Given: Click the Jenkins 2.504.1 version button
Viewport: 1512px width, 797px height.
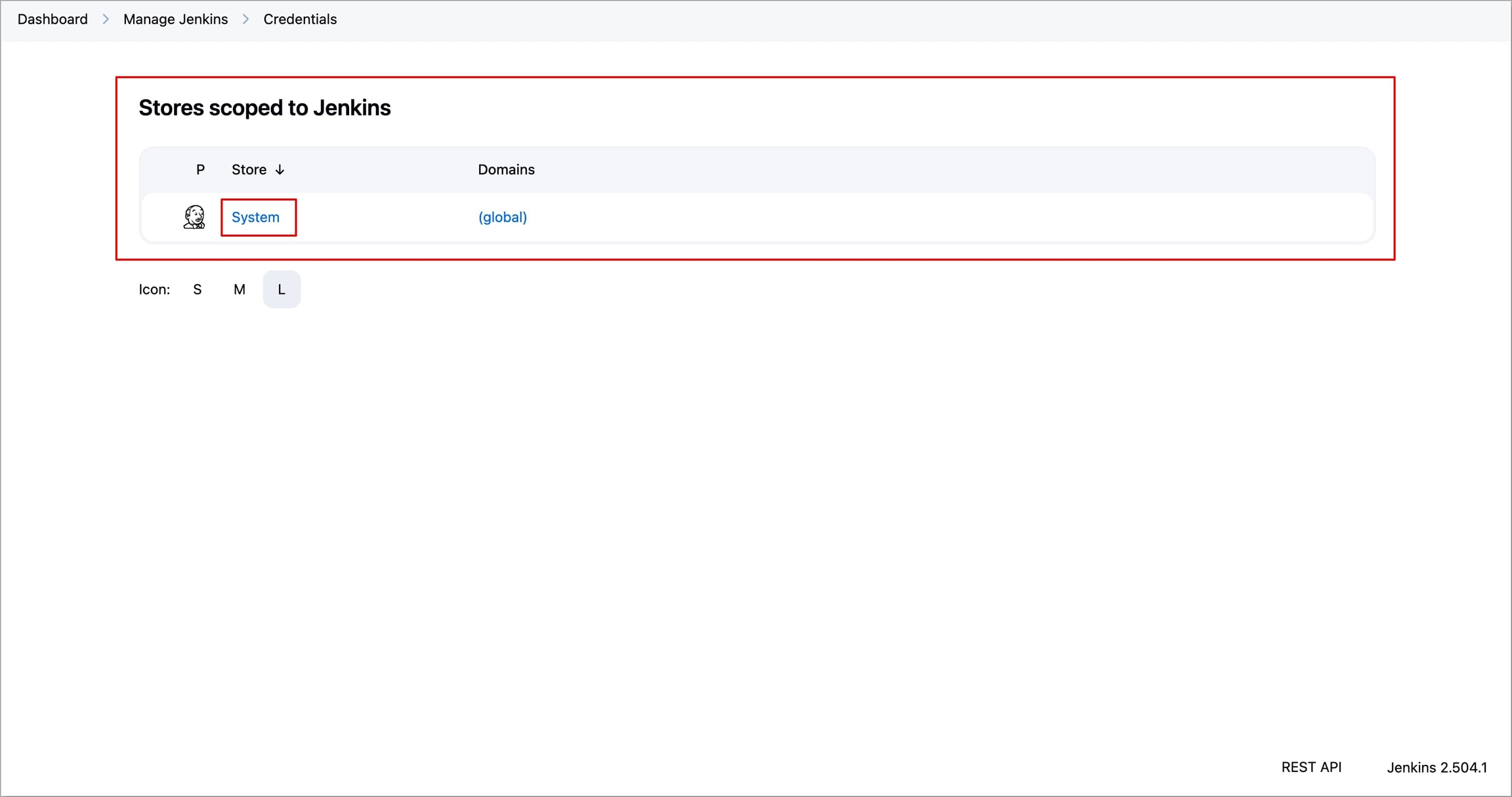Looking at the screenshot, I should point(1437,767).
